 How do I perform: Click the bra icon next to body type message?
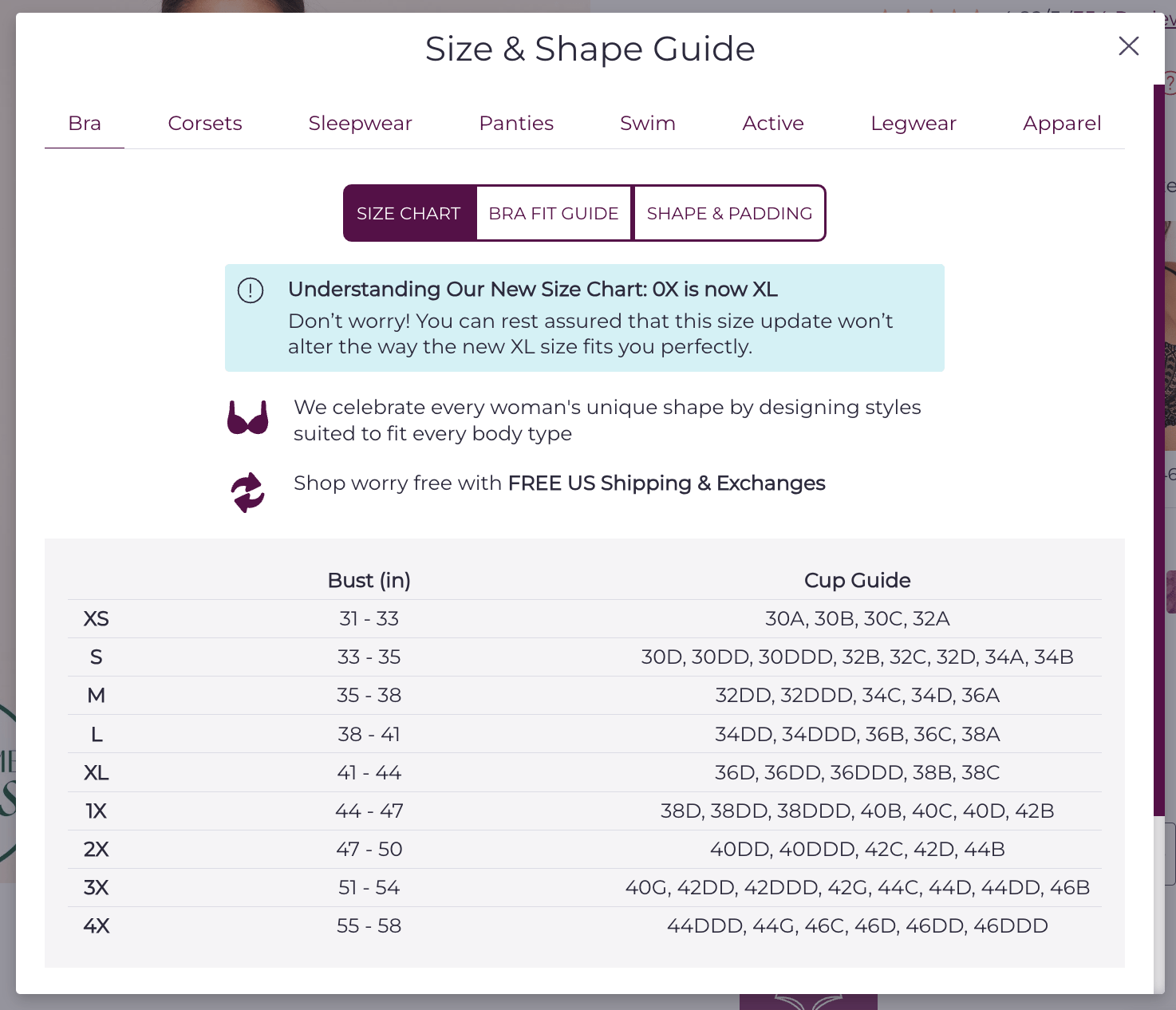[248, 417]
